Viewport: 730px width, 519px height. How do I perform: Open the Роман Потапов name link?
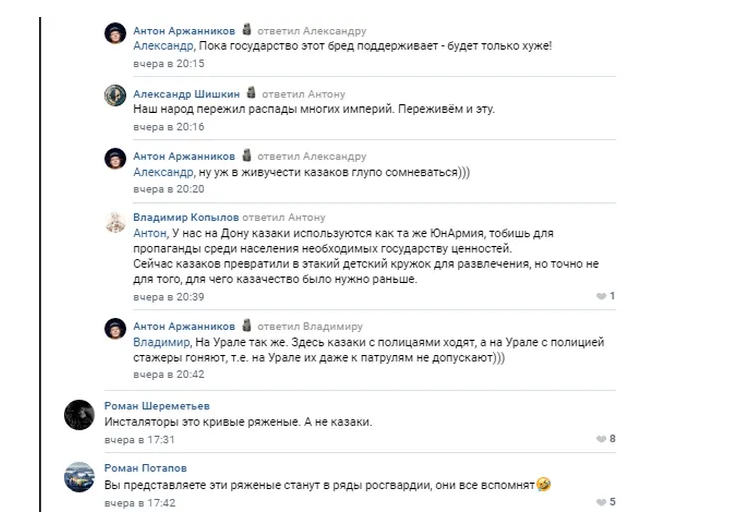145,468
